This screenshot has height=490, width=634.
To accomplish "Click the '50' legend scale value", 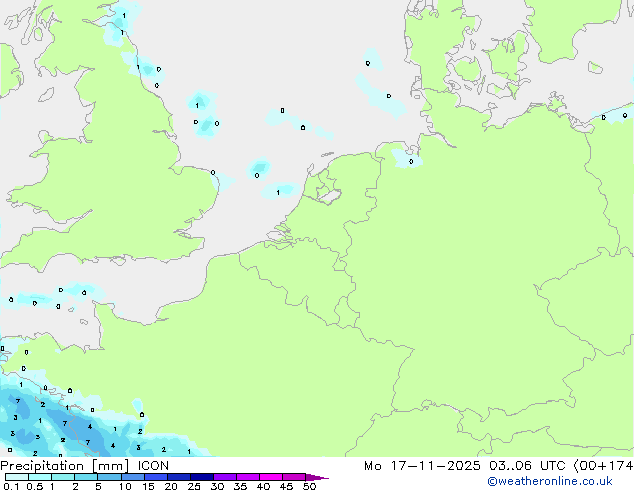I will [x=309, y=486].
